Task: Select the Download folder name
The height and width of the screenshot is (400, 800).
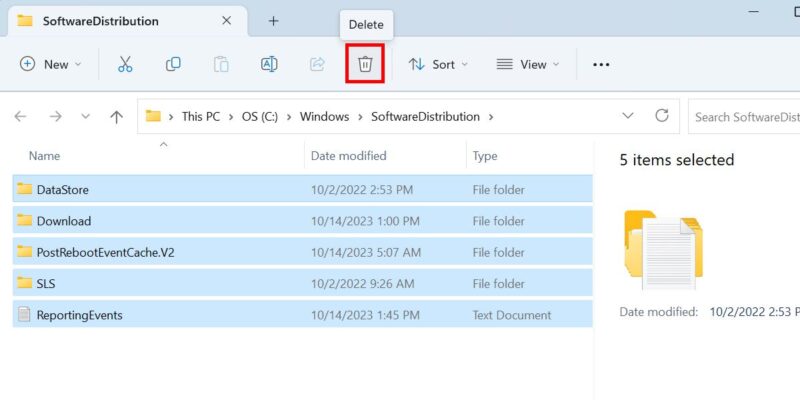Action: [x=64, y=221]
